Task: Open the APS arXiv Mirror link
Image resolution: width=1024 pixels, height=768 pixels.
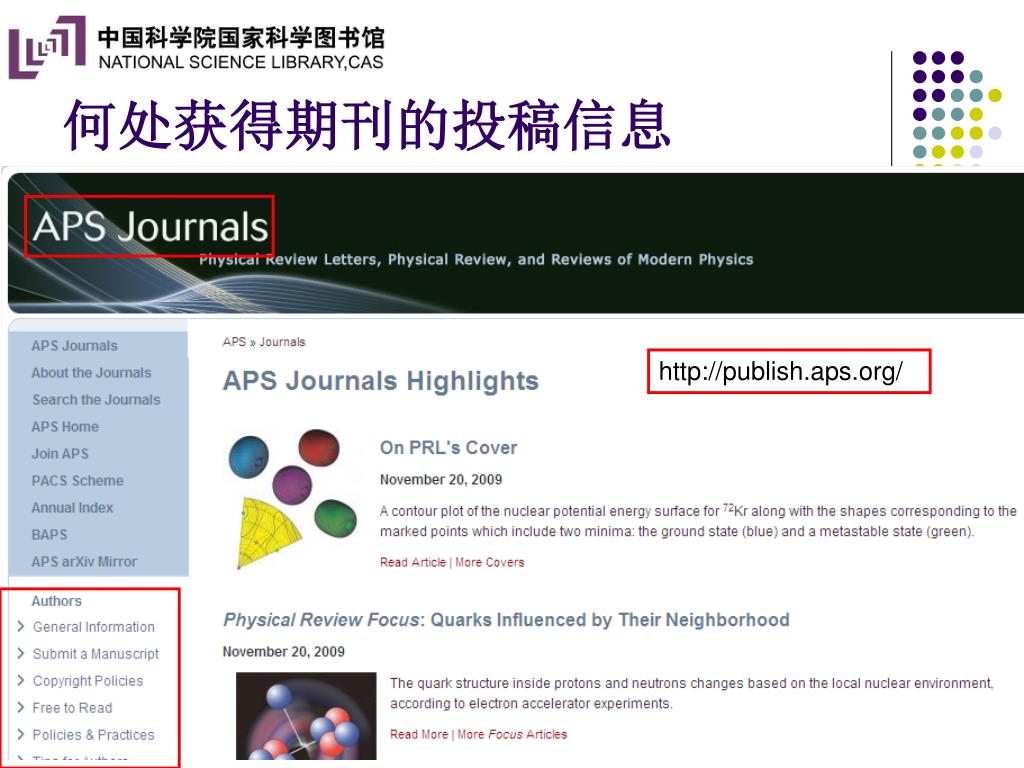Action: click(84, 562)
